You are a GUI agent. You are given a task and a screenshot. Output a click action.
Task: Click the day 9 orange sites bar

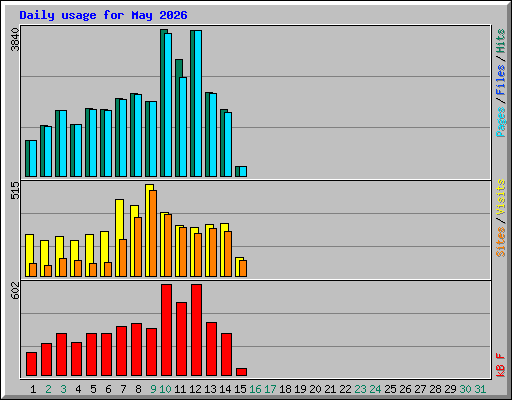[153, 233]
